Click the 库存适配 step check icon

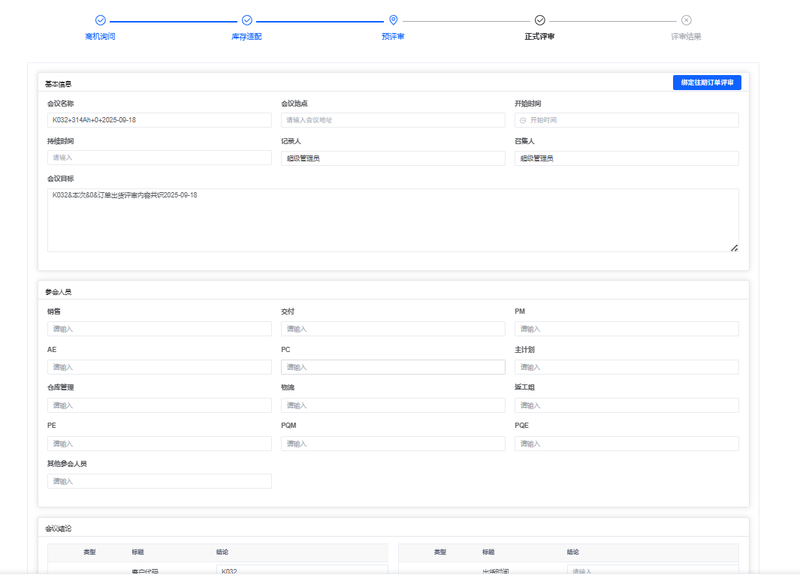(247, 20)
